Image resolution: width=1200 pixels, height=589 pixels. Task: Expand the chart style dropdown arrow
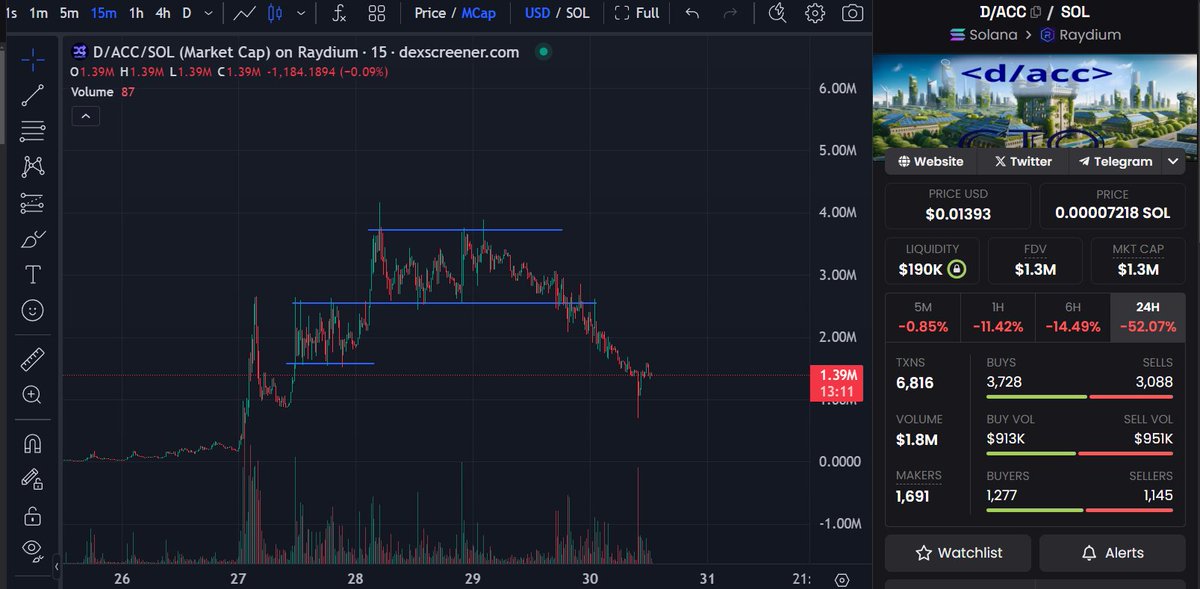[301, 13]
